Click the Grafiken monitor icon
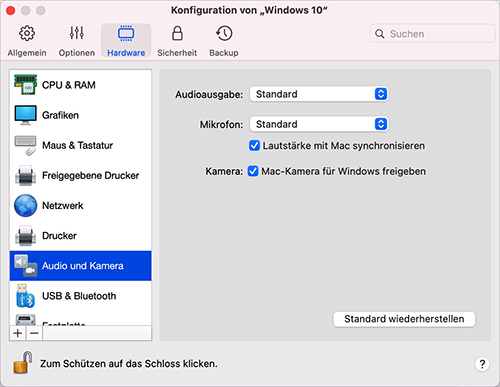The width and height of the screenshot is (500, 387). click(25, 115)
